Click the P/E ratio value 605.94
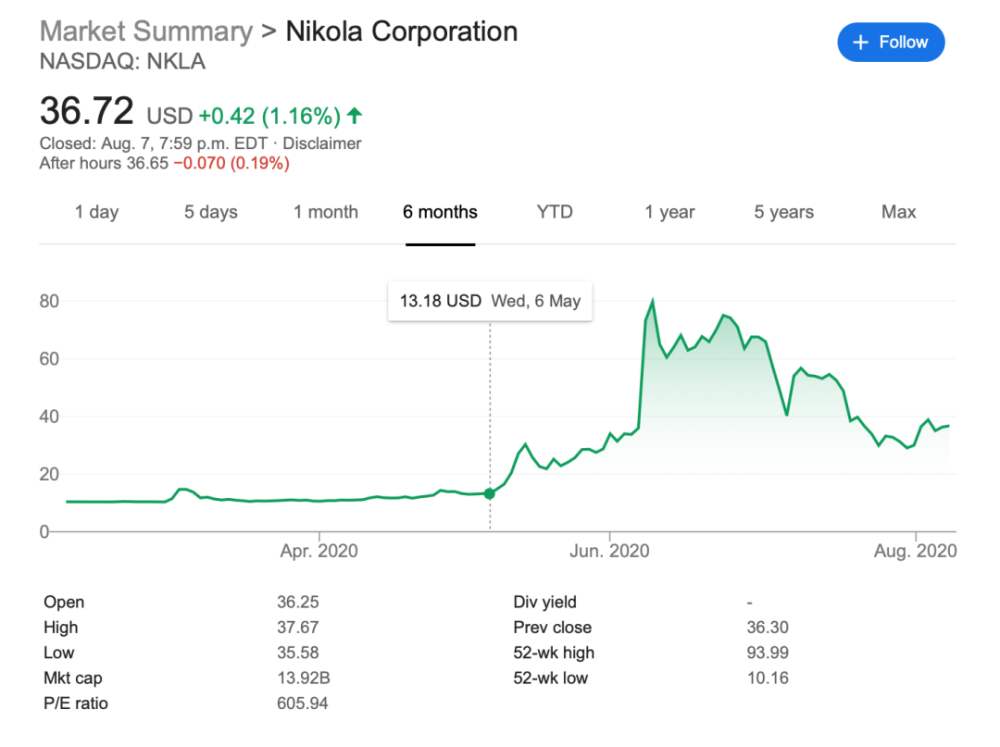 tap(302, 703)
